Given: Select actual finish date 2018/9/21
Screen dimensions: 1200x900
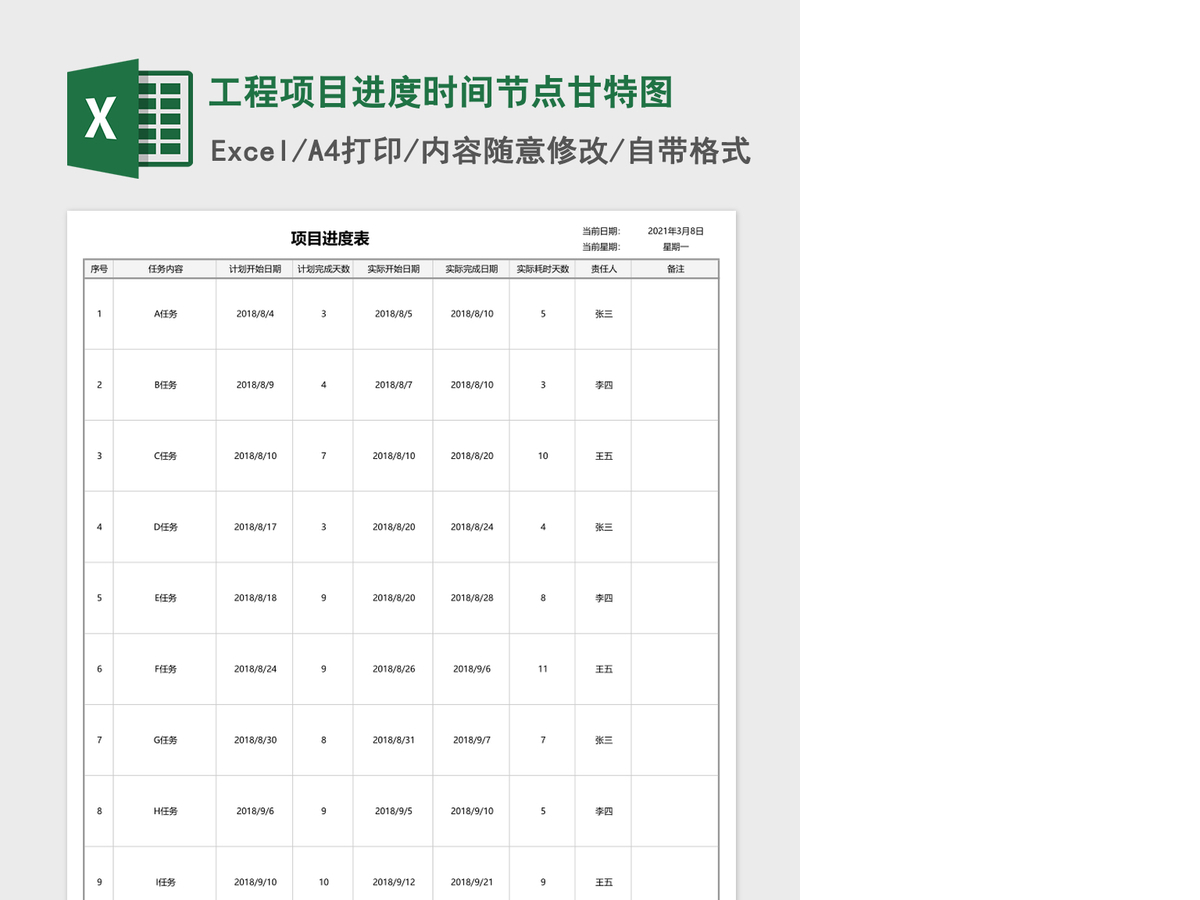Looking at the screenshot, I should [472, 882].
